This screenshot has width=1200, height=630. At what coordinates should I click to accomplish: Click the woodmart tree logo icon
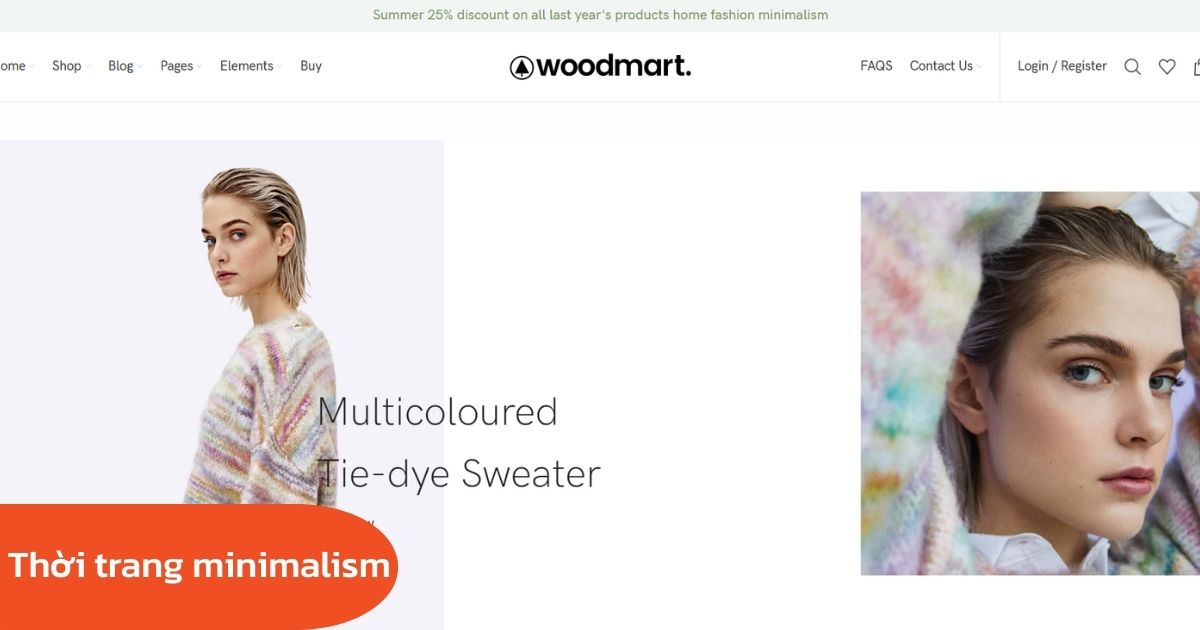(521, 67)
